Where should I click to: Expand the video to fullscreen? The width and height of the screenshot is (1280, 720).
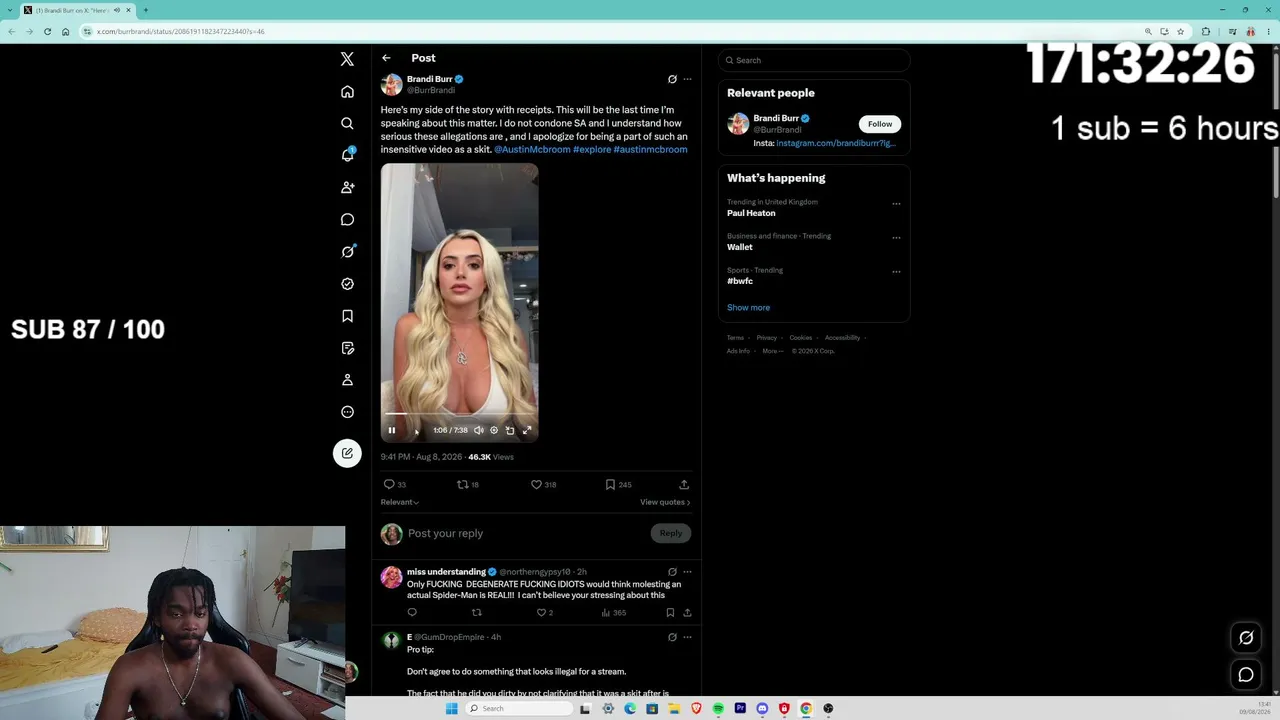527,430
